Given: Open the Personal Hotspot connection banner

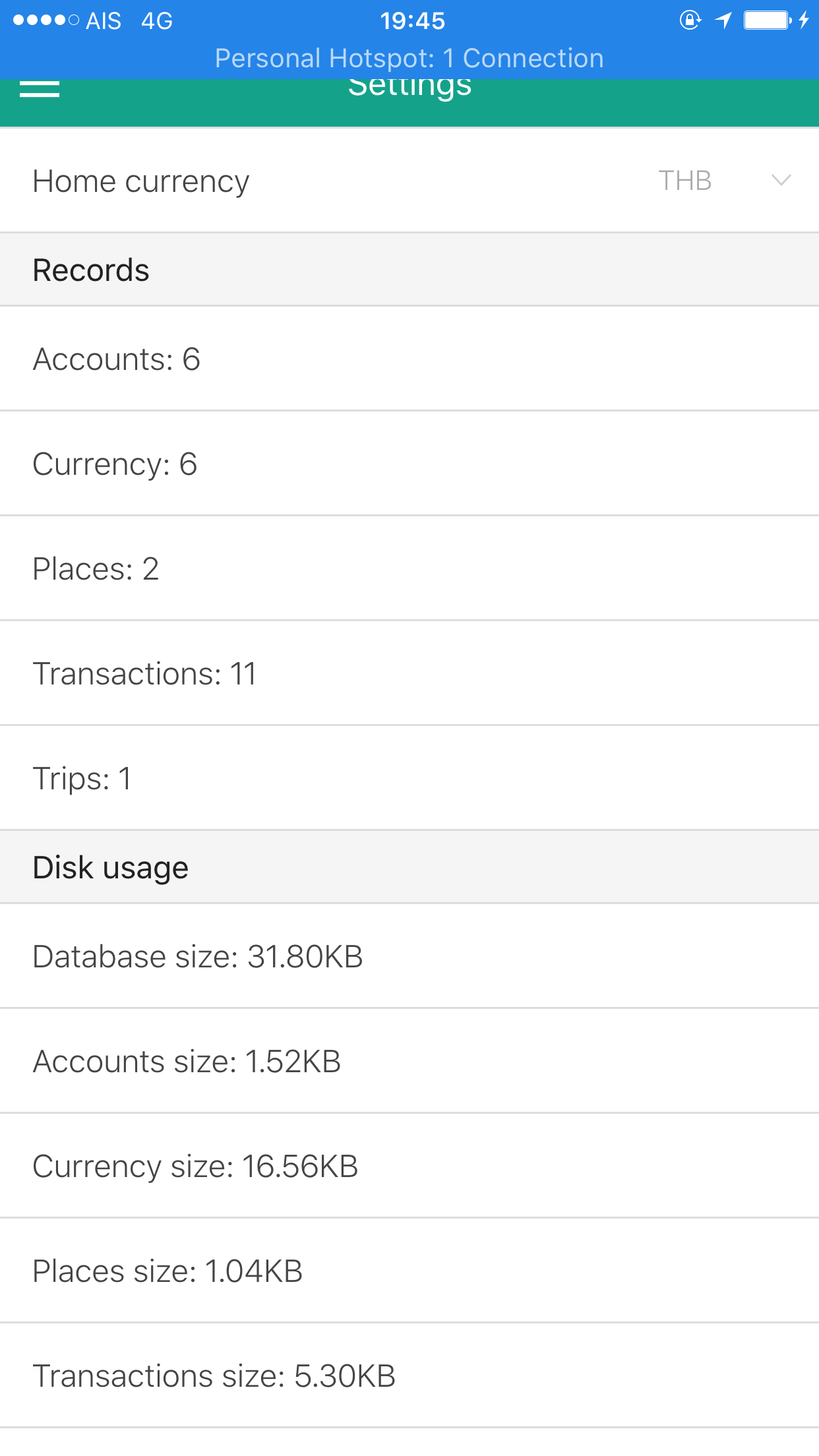Looking at the screenshot, I should 409,58.
